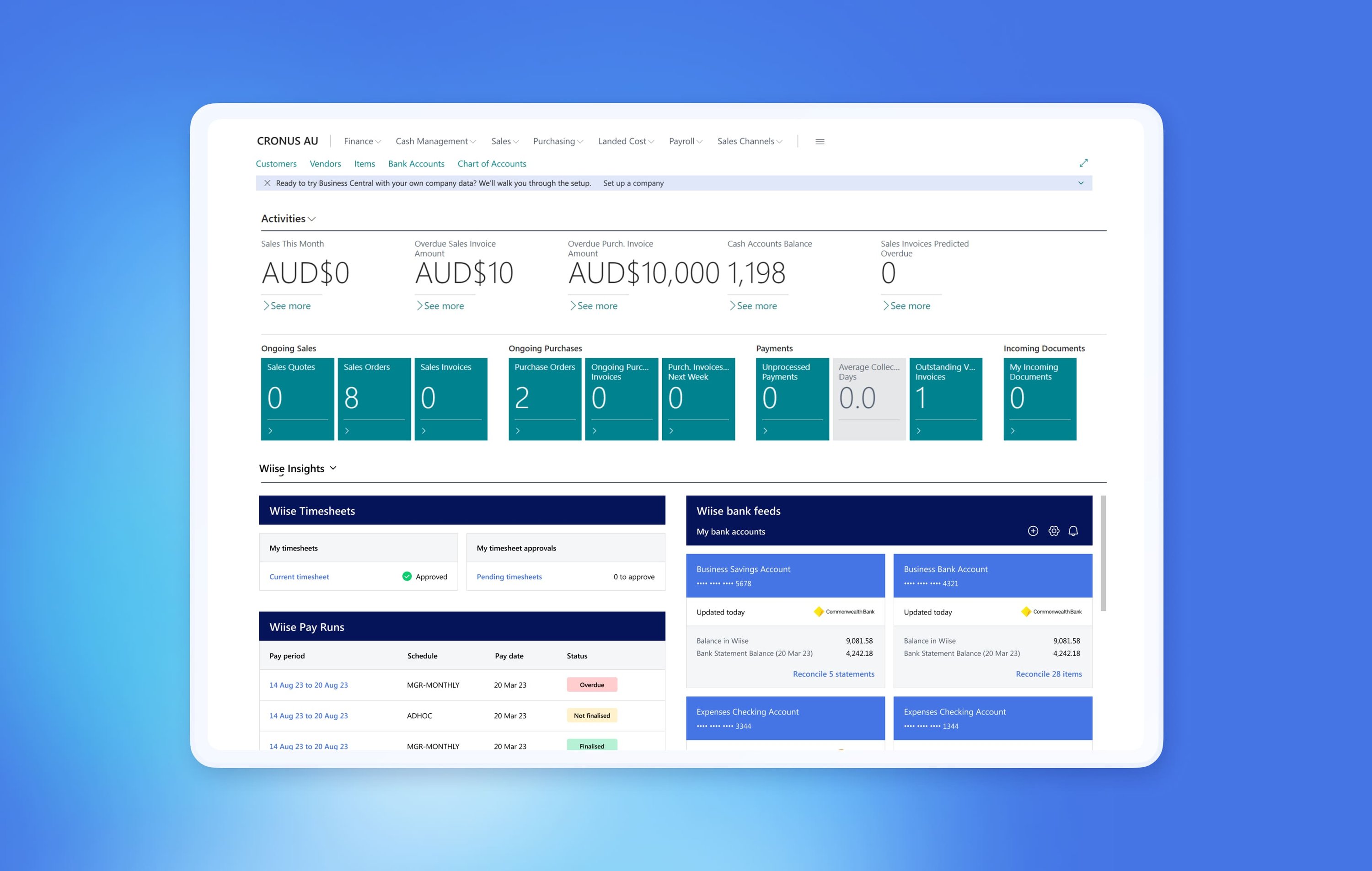The image size is (1372, 871).
Task: Open Purchase Orders using the tile arrow
Action: [519, 431]
